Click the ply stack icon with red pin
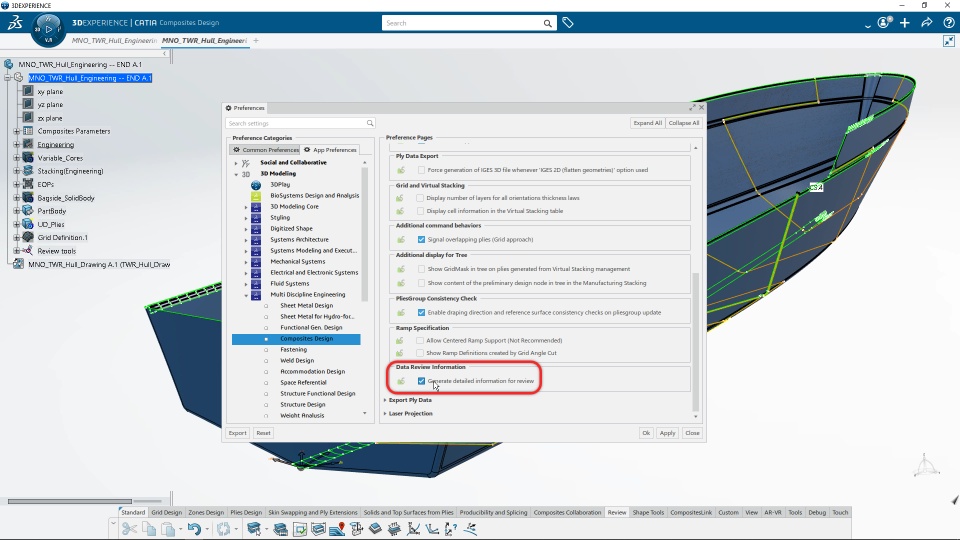The height and width of the screenshot is (540, 960). pyautogui.click(x=337, y=528)
